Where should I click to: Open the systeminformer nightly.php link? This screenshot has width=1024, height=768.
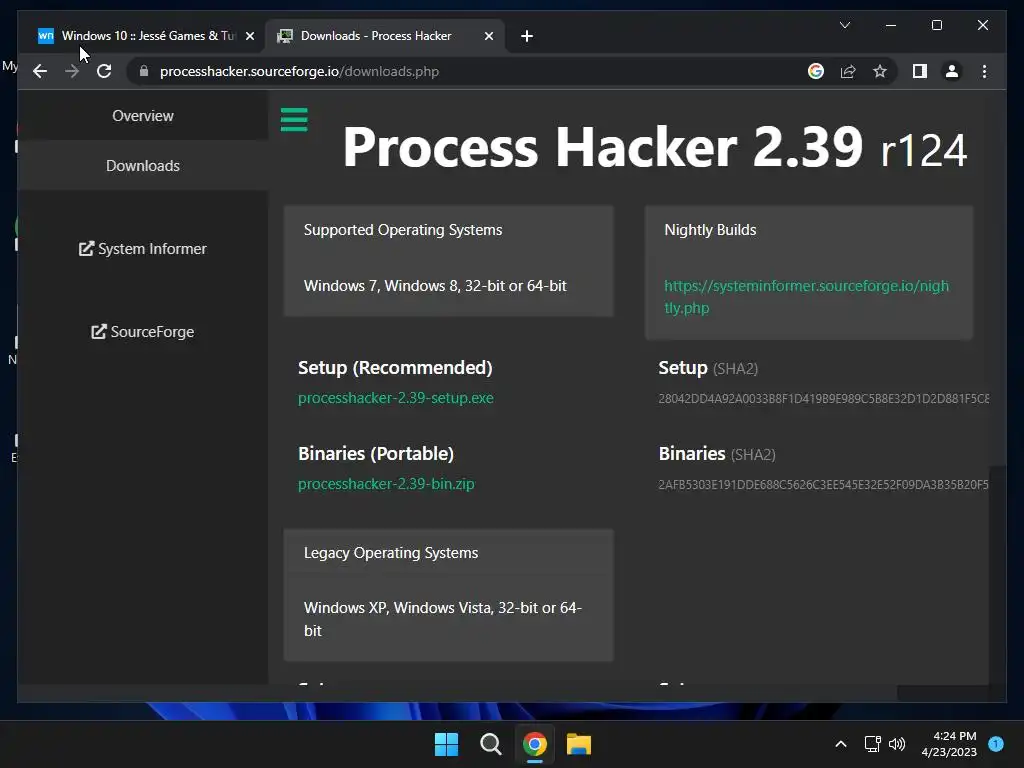click(807, 296)
